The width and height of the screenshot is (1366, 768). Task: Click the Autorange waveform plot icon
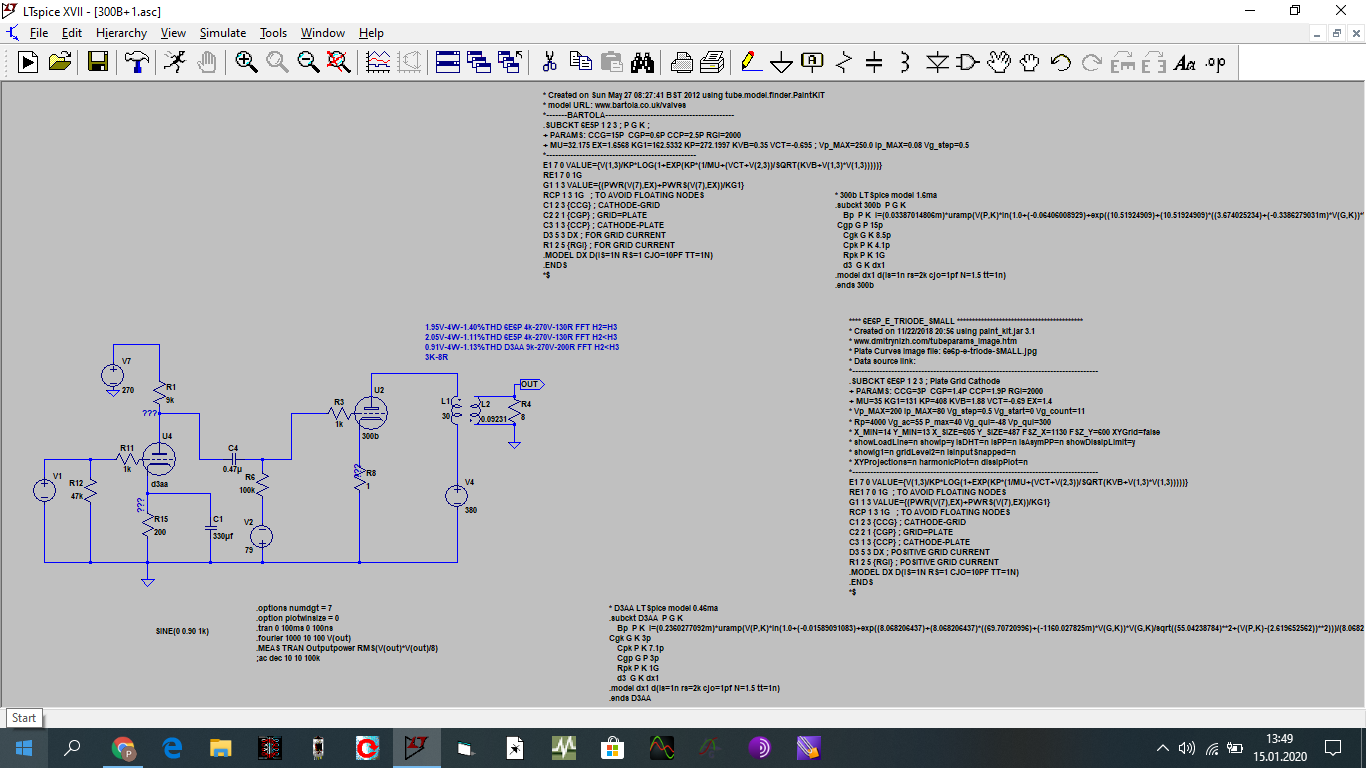tap(378, 62)
